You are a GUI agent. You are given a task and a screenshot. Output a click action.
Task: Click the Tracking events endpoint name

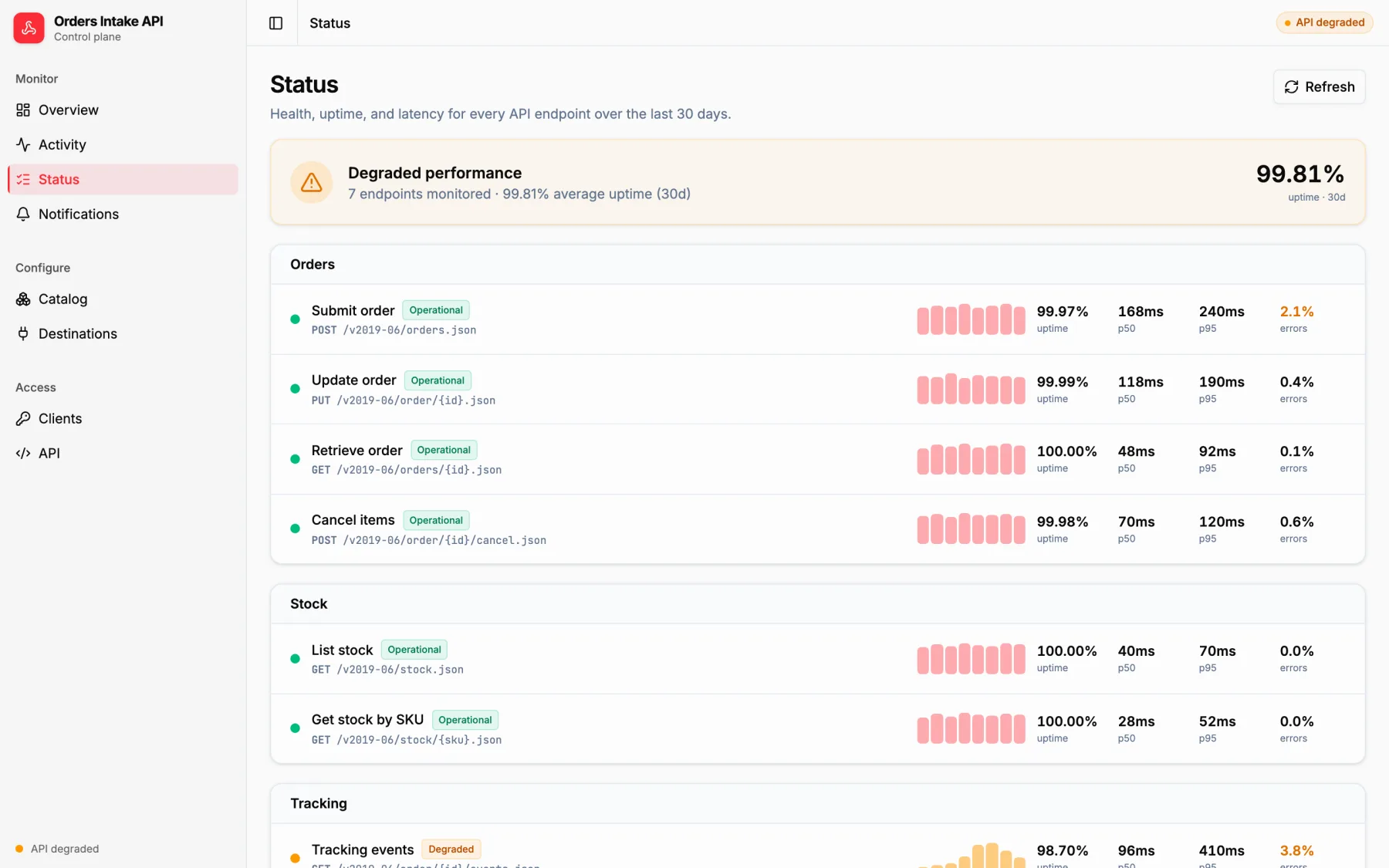click(x=363, y=849)
